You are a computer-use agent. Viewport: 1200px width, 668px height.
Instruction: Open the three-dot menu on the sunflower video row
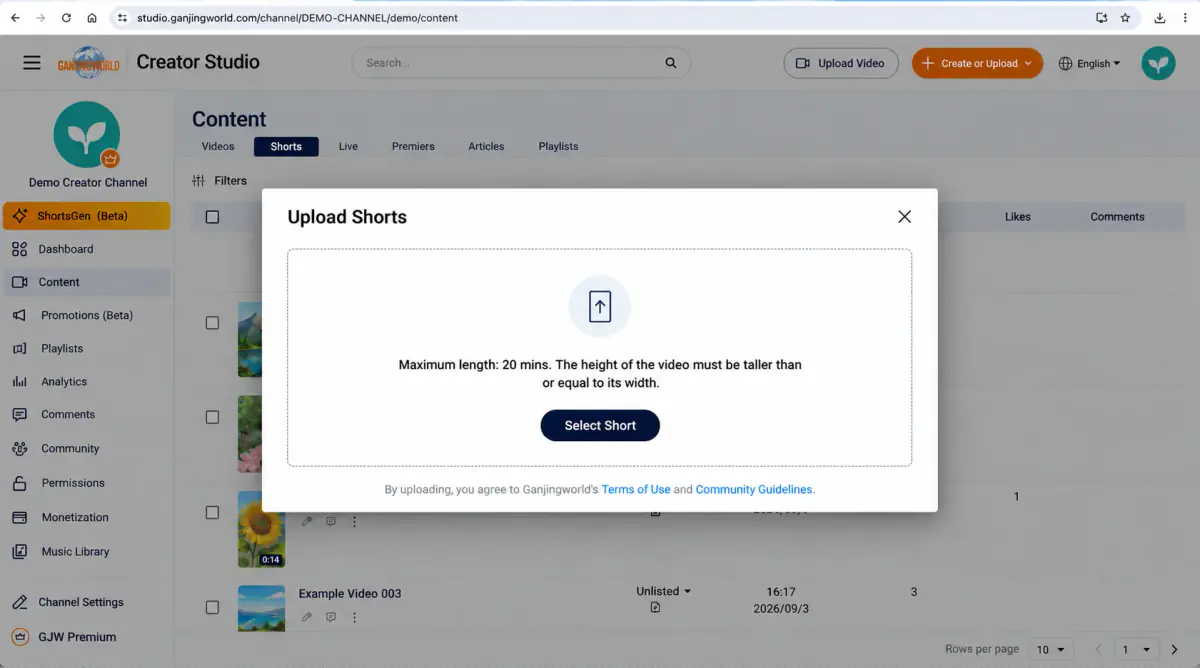pyautogui.click(x=354, y=521)
